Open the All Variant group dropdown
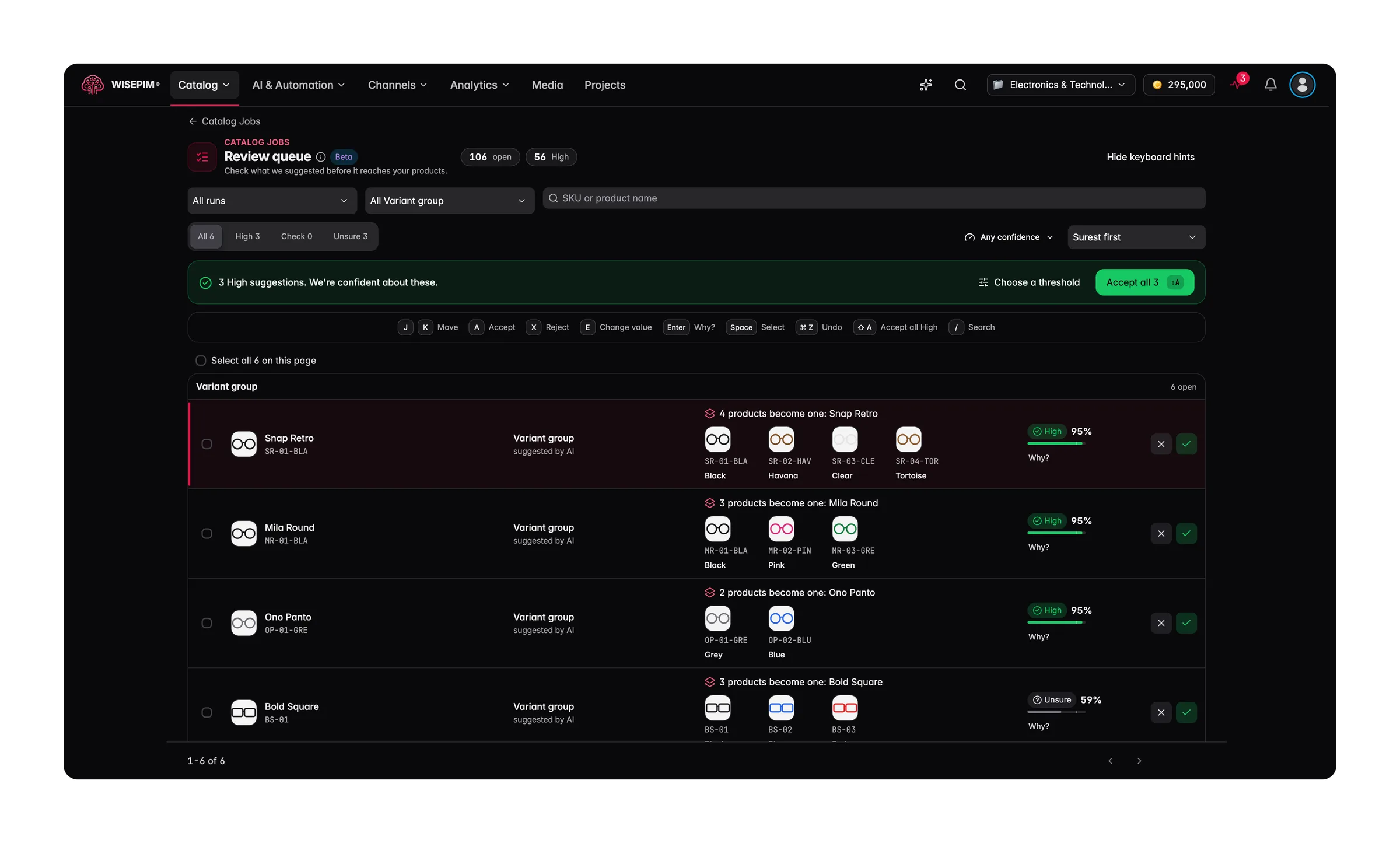 450,201
